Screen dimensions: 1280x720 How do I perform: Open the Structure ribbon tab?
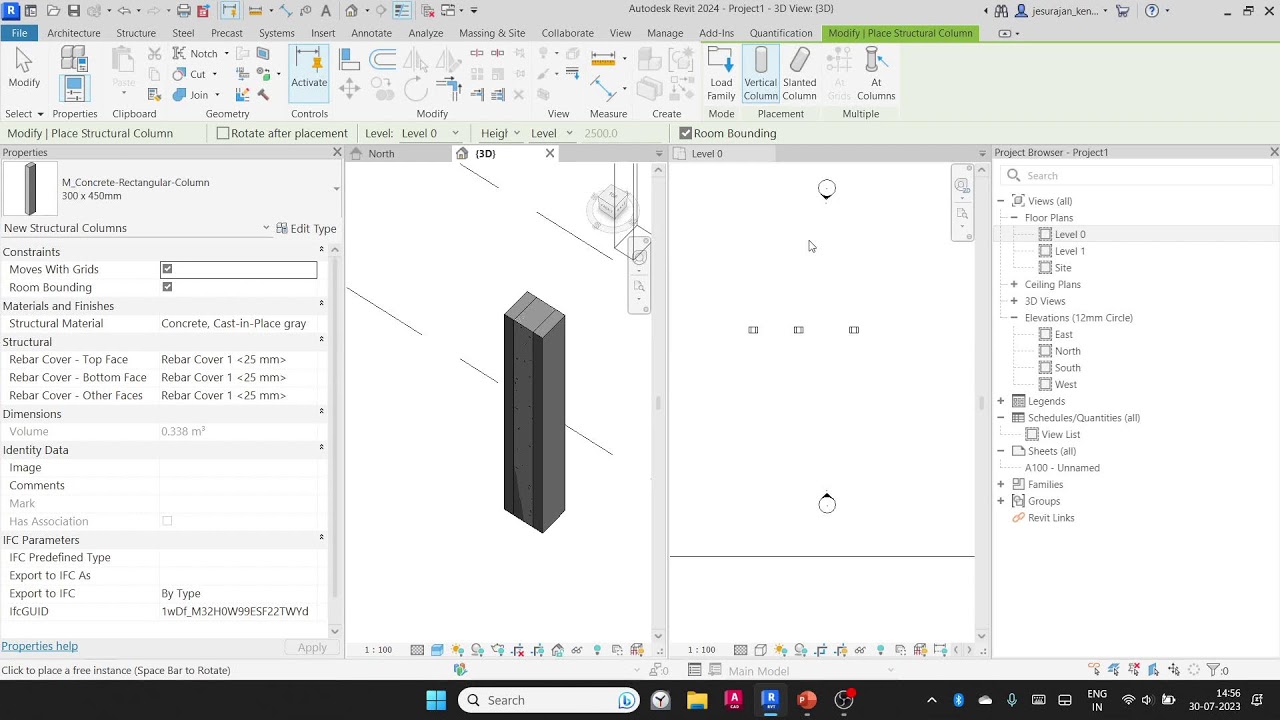[x=136, y=33]
